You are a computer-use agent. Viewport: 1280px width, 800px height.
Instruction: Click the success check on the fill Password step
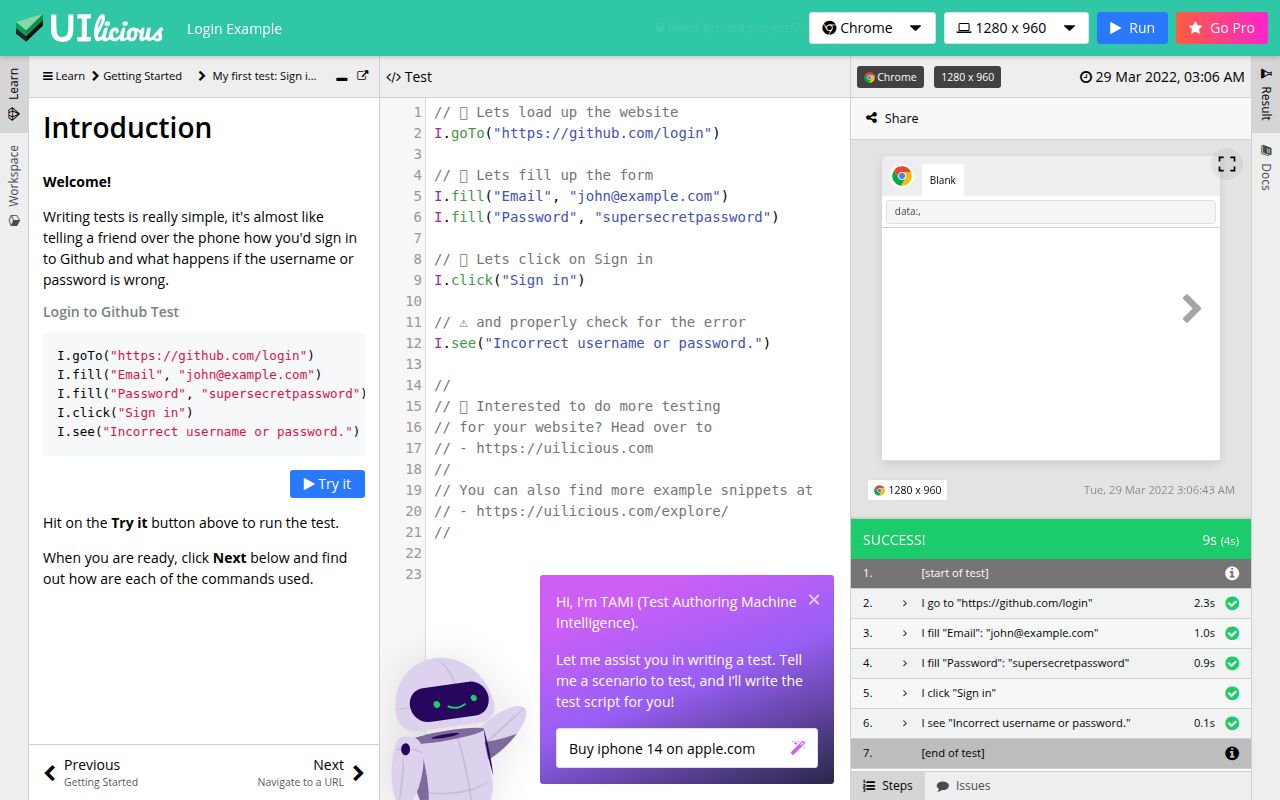pos(1232,663)
